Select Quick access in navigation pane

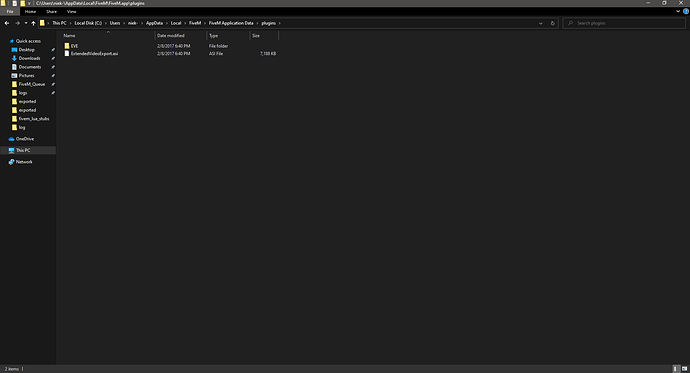tap(28, 41)
